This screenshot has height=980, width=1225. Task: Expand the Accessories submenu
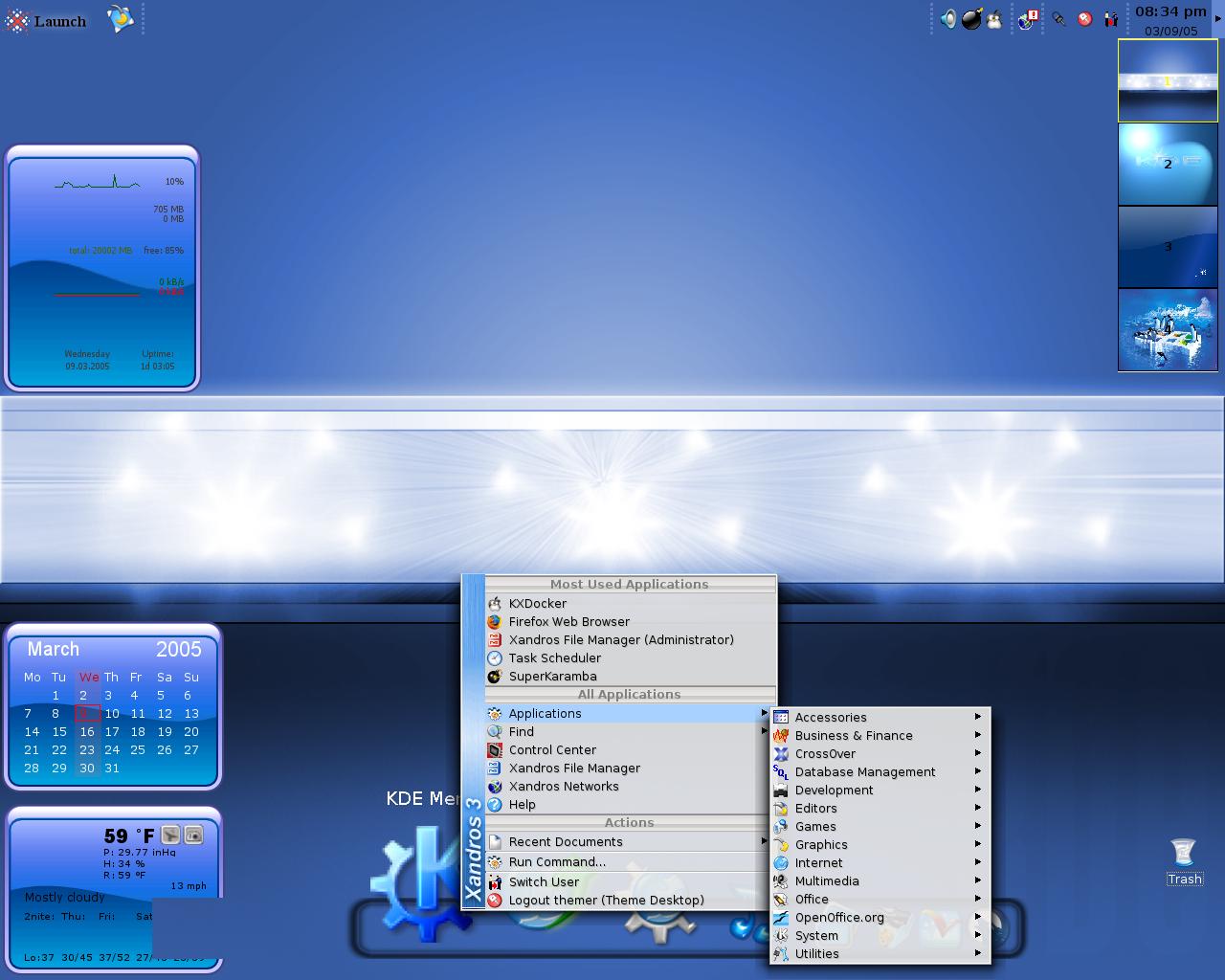(880, 718)
